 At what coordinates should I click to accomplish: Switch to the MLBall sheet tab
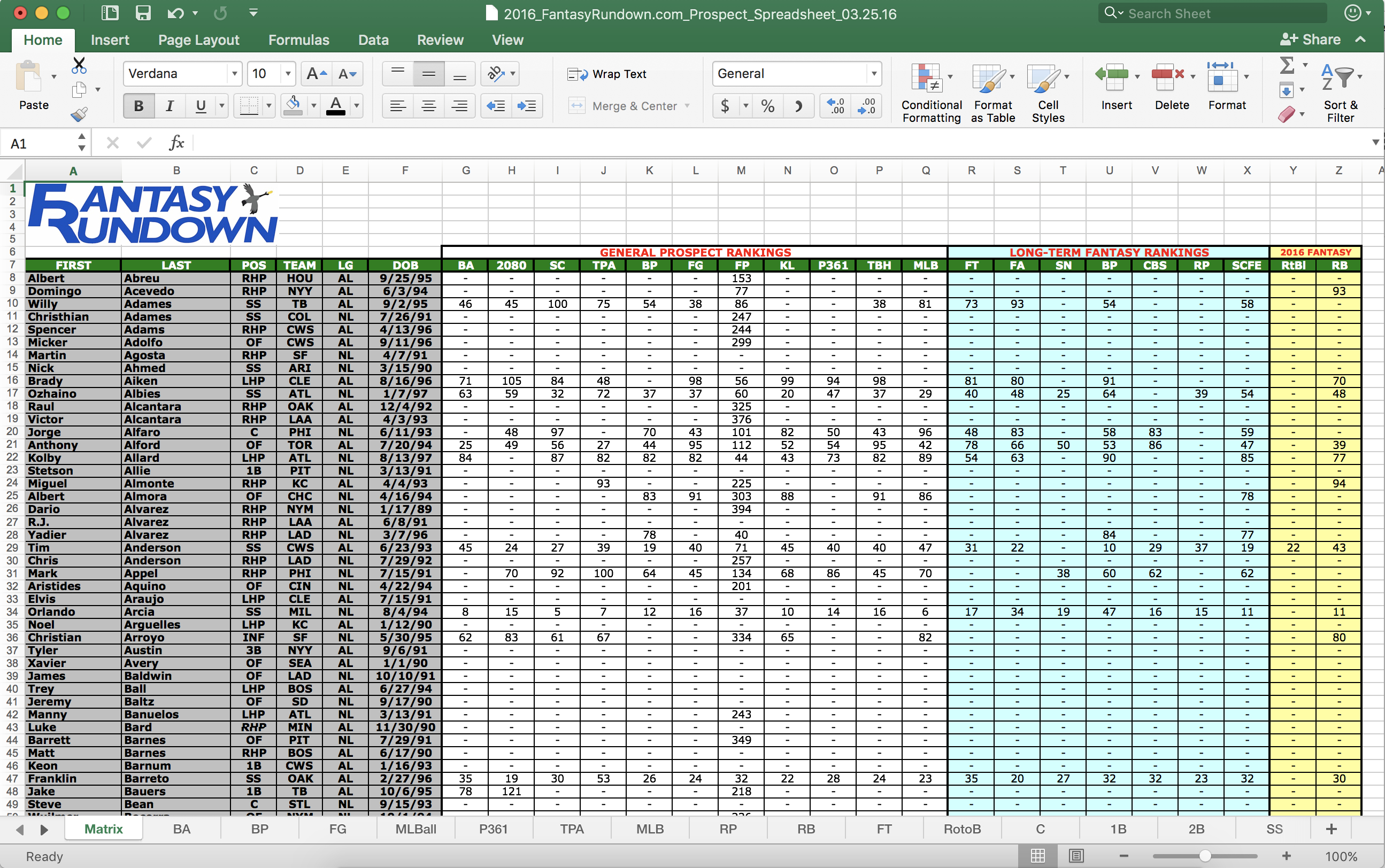point(416,829)
